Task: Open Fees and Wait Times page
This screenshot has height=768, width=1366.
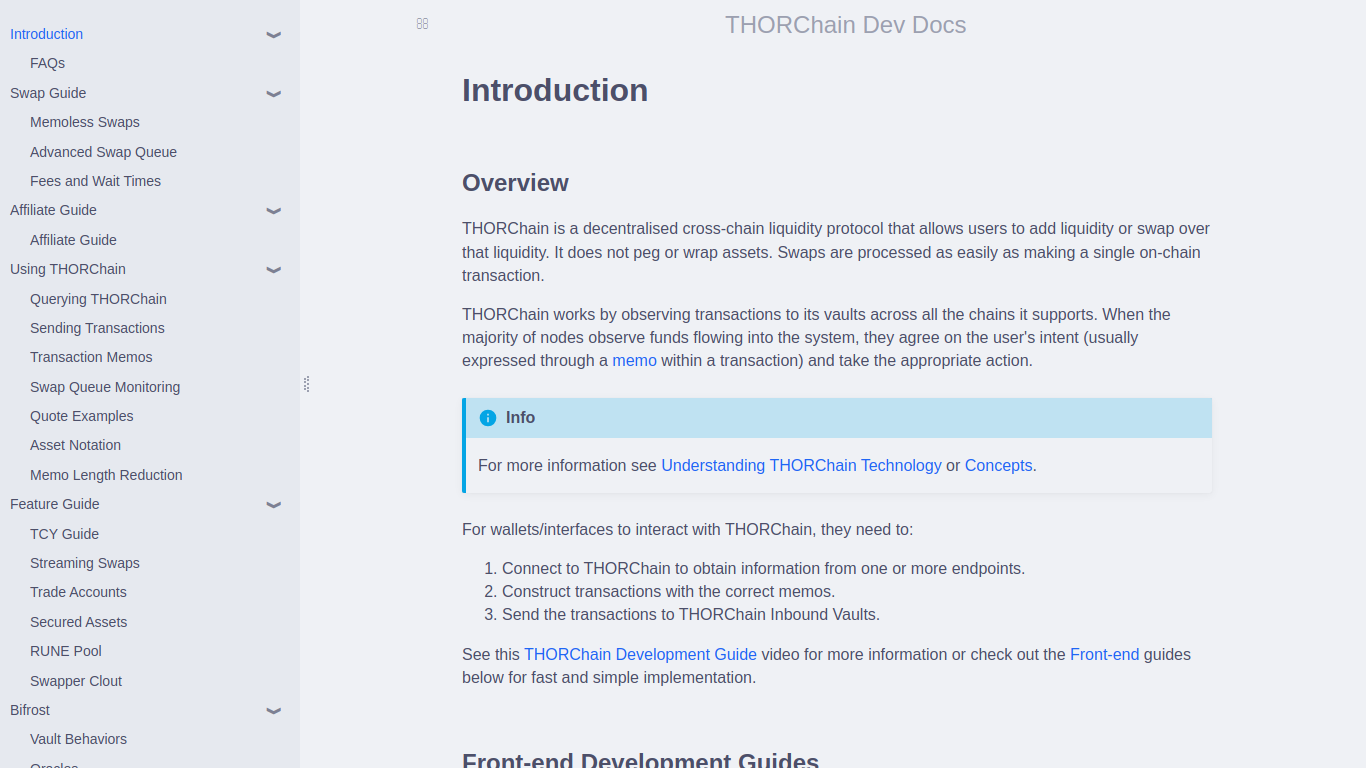Action: (95, 181)
